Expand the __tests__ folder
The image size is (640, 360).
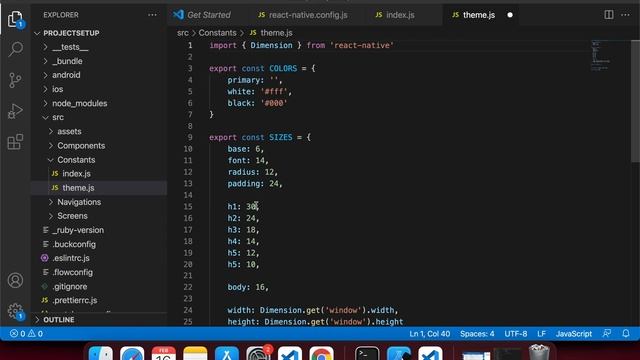tap(70, 47)
